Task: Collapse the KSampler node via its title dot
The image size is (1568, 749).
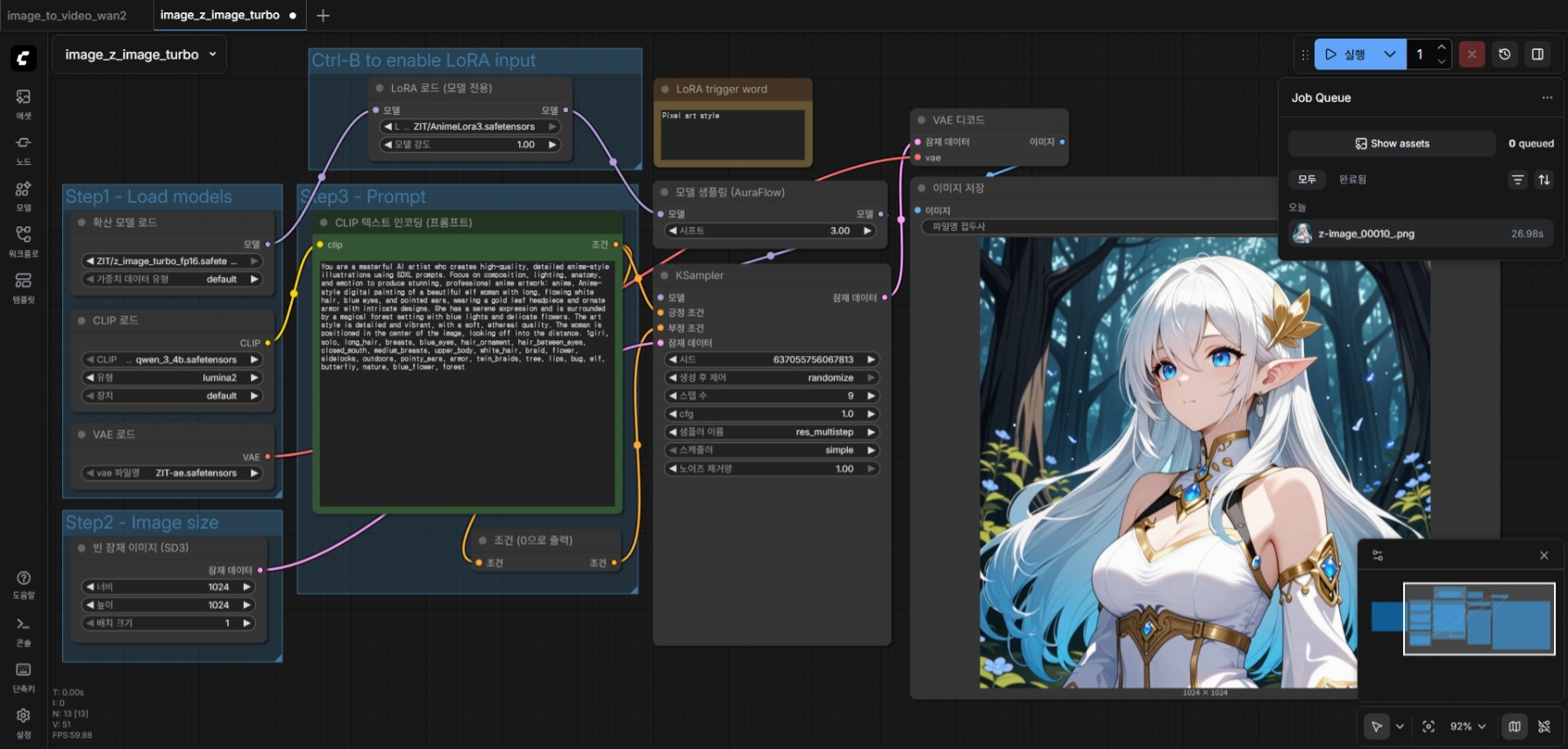Action: tap(665, 275)
